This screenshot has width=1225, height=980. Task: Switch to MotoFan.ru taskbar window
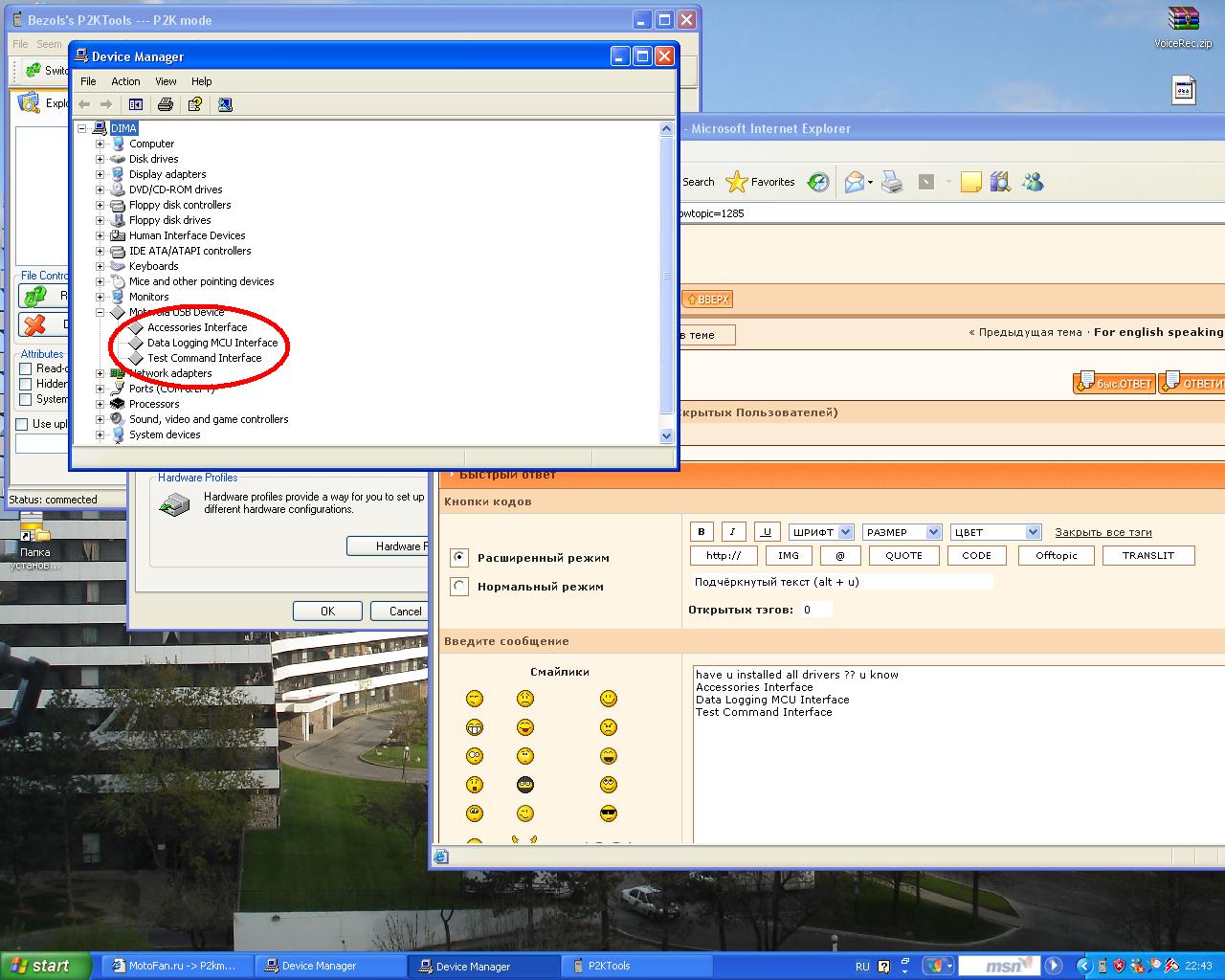(175, 966)
